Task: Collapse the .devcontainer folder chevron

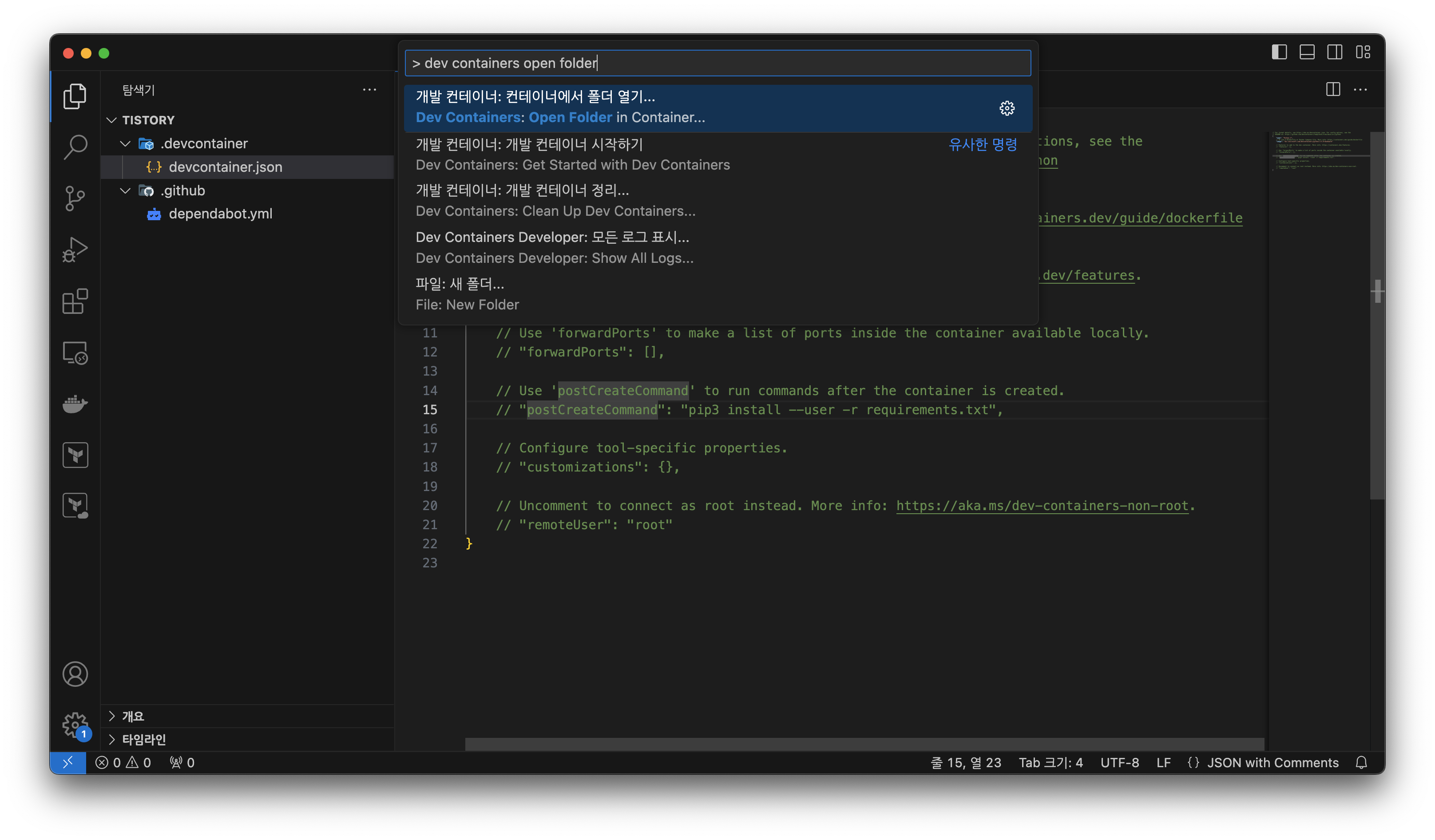Action: point(125,143)
